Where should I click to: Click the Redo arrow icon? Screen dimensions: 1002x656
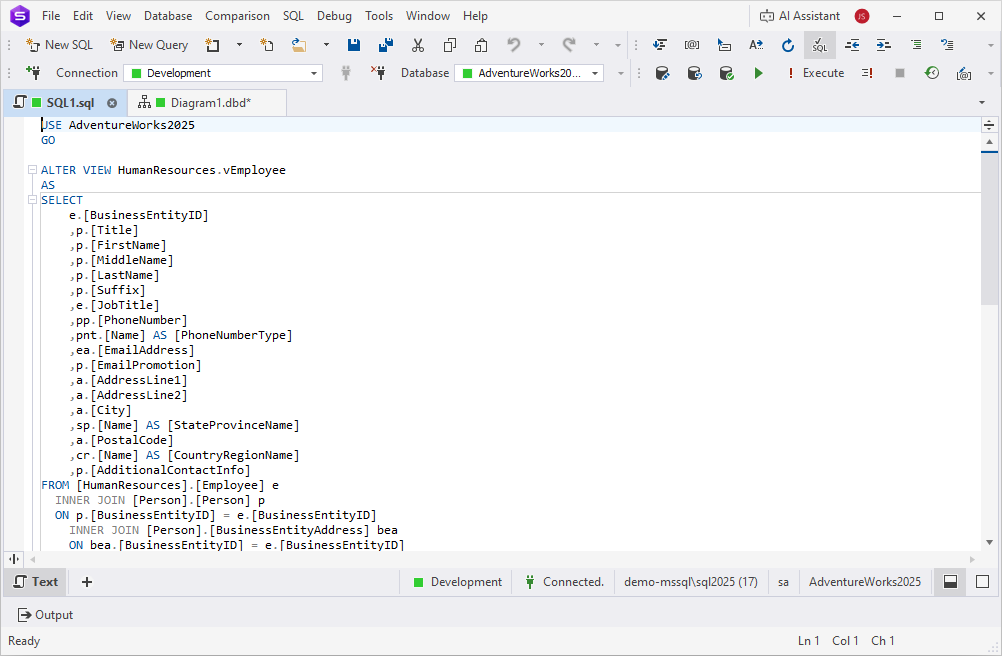569,45
